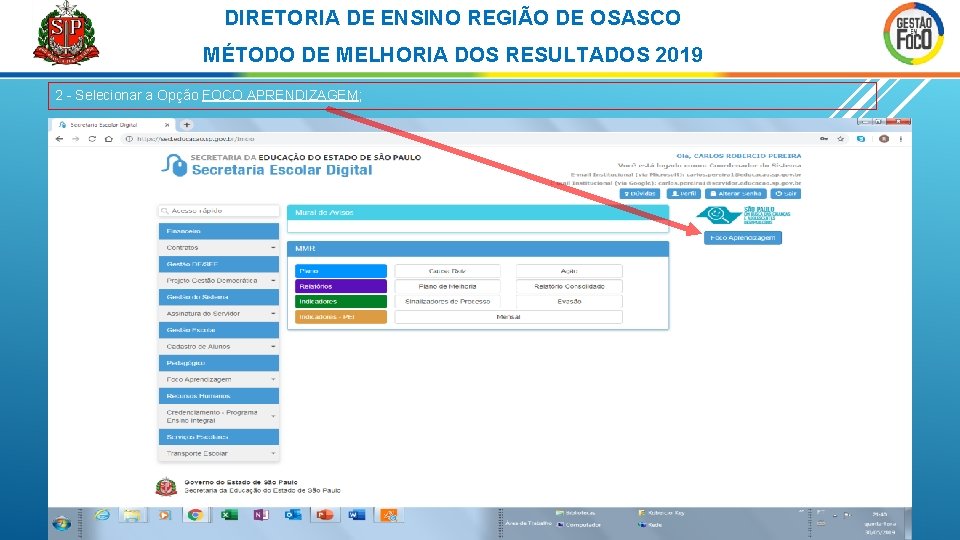Open the Causa Raiz option
This screenshot has height=540, width=960.
pos(448,271)
